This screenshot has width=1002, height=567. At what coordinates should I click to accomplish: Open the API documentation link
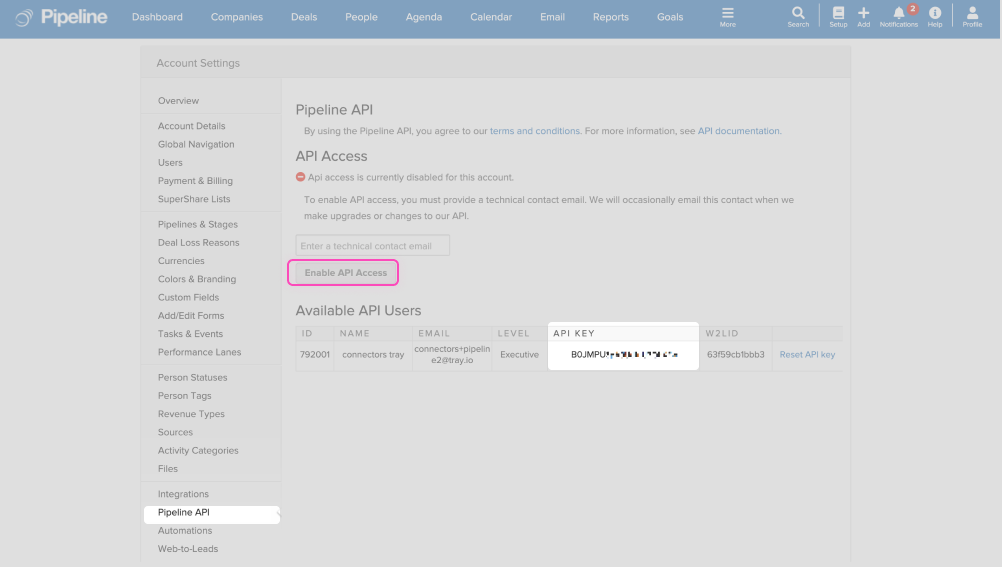pyautogui.click(x=738, y=131)
